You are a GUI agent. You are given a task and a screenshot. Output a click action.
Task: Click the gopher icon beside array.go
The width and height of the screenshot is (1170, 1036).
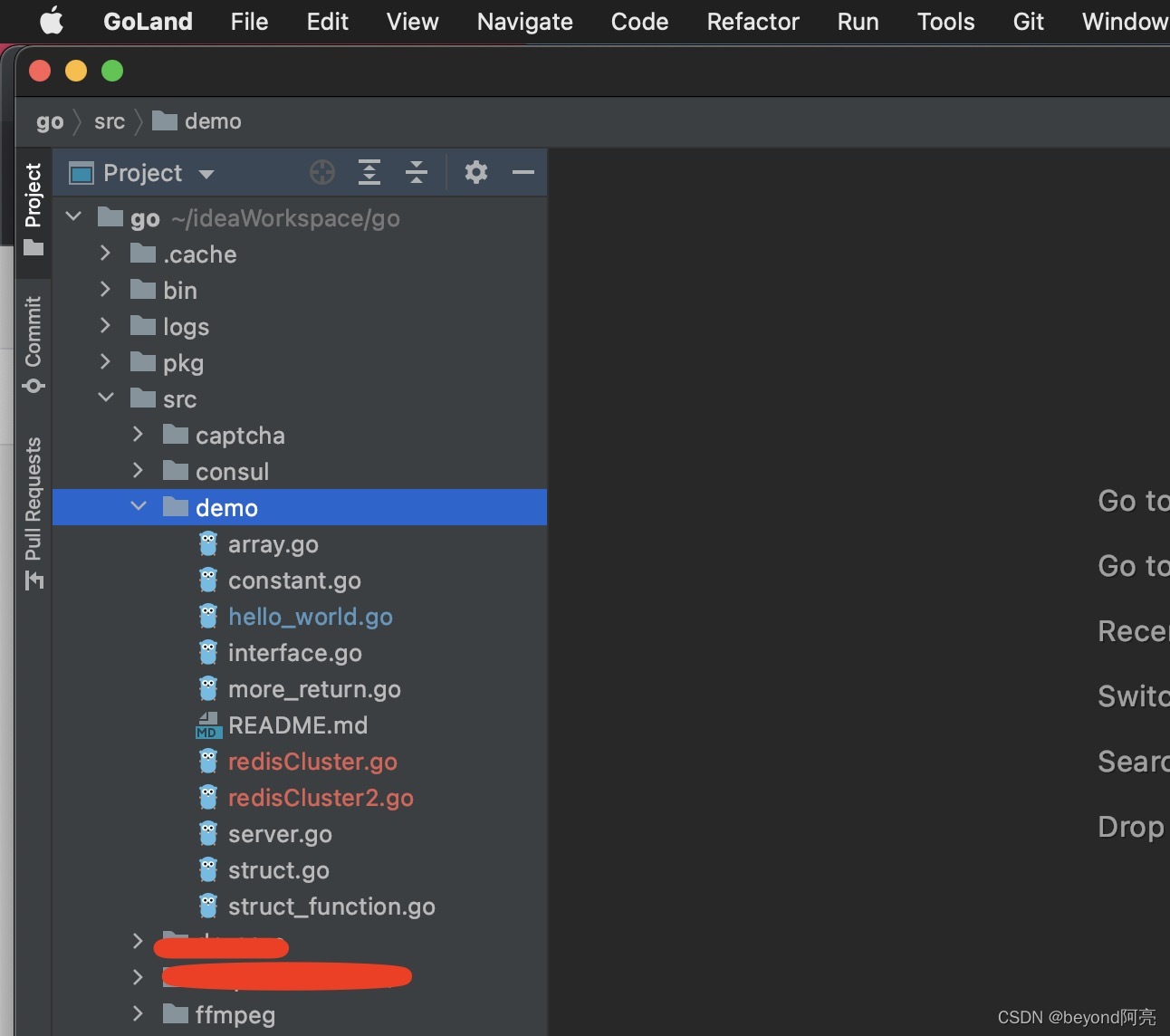208,543
